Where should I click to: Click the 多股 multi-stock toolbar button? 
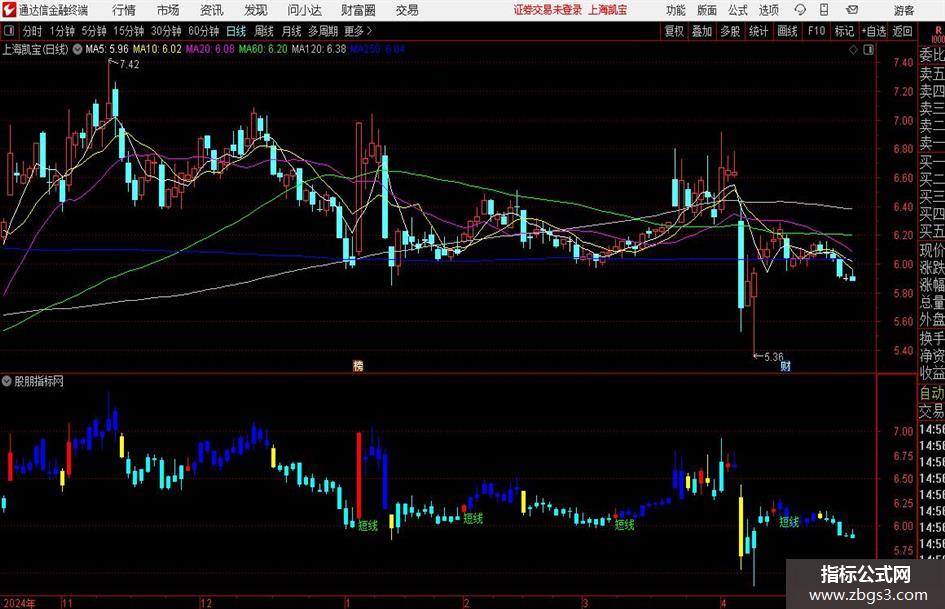[730, 31]
